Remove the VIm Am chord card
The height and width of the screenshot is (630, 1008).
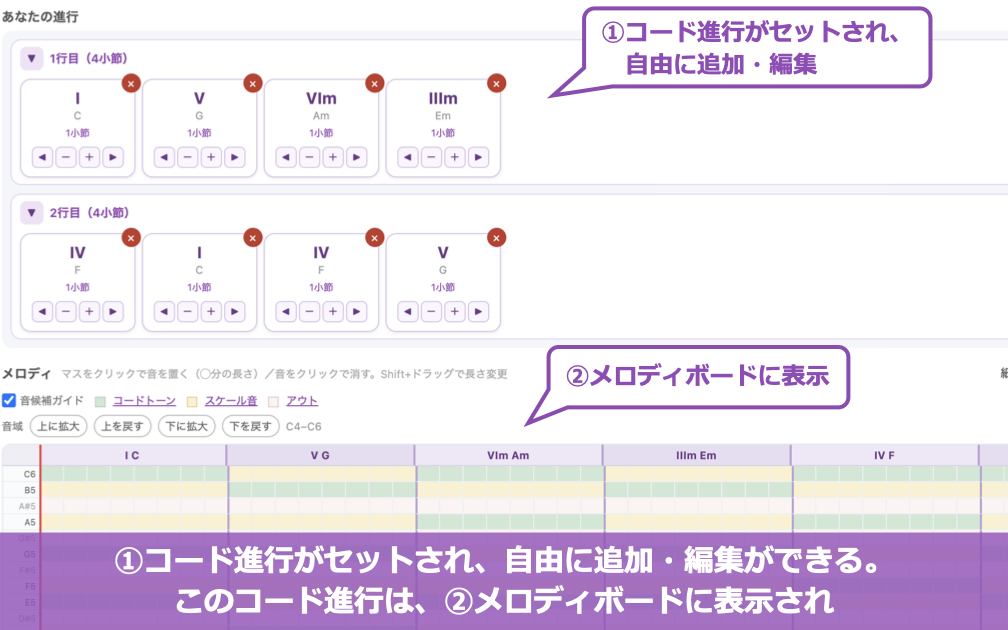pyautogui.click(x=375, y=84)
